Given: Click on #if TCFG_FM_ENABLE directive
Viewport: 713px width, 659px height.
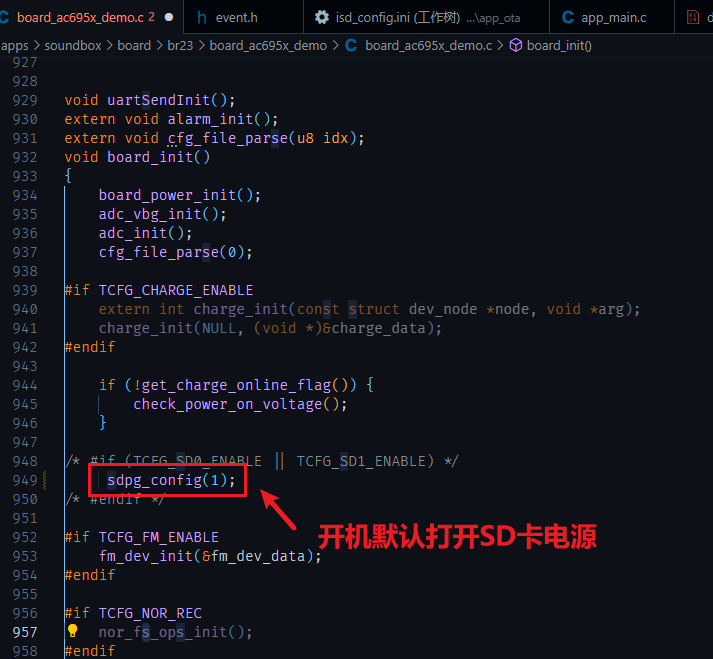Looking at the screenshot, I should [x=141, y=537].
